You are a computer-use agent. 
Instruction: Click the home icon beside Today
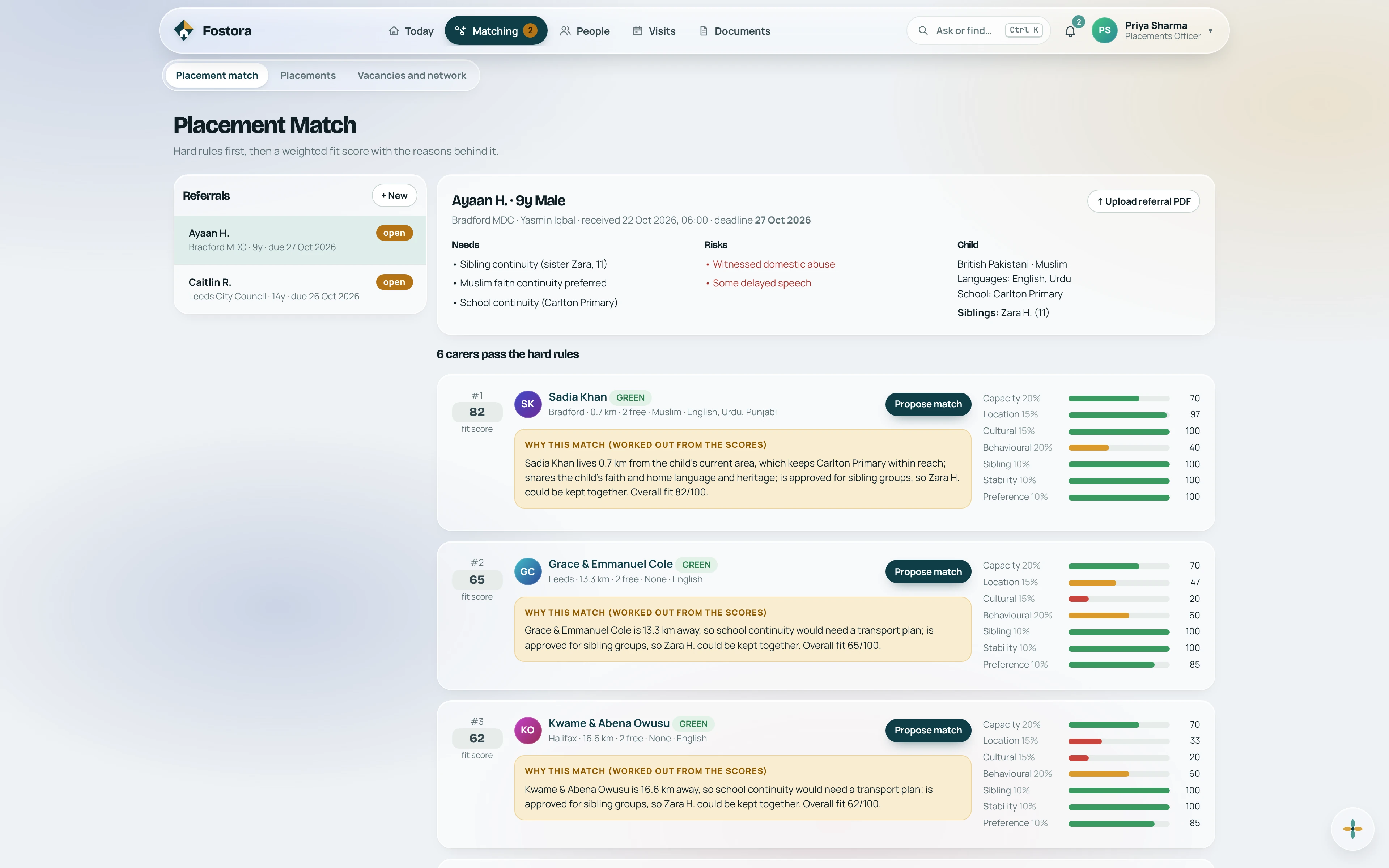[394, 31]
